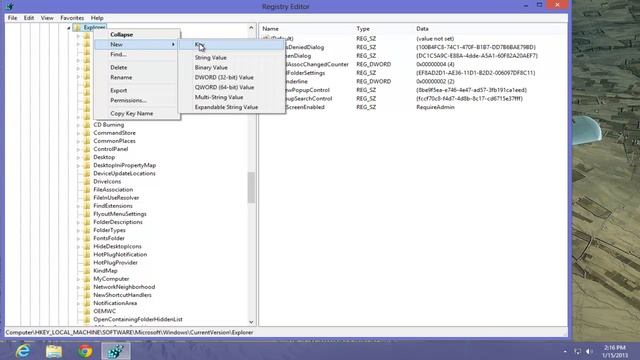Select the ControlPanel folder icon
The width and height of the screenshot is (640, 360).
[87, 149]
